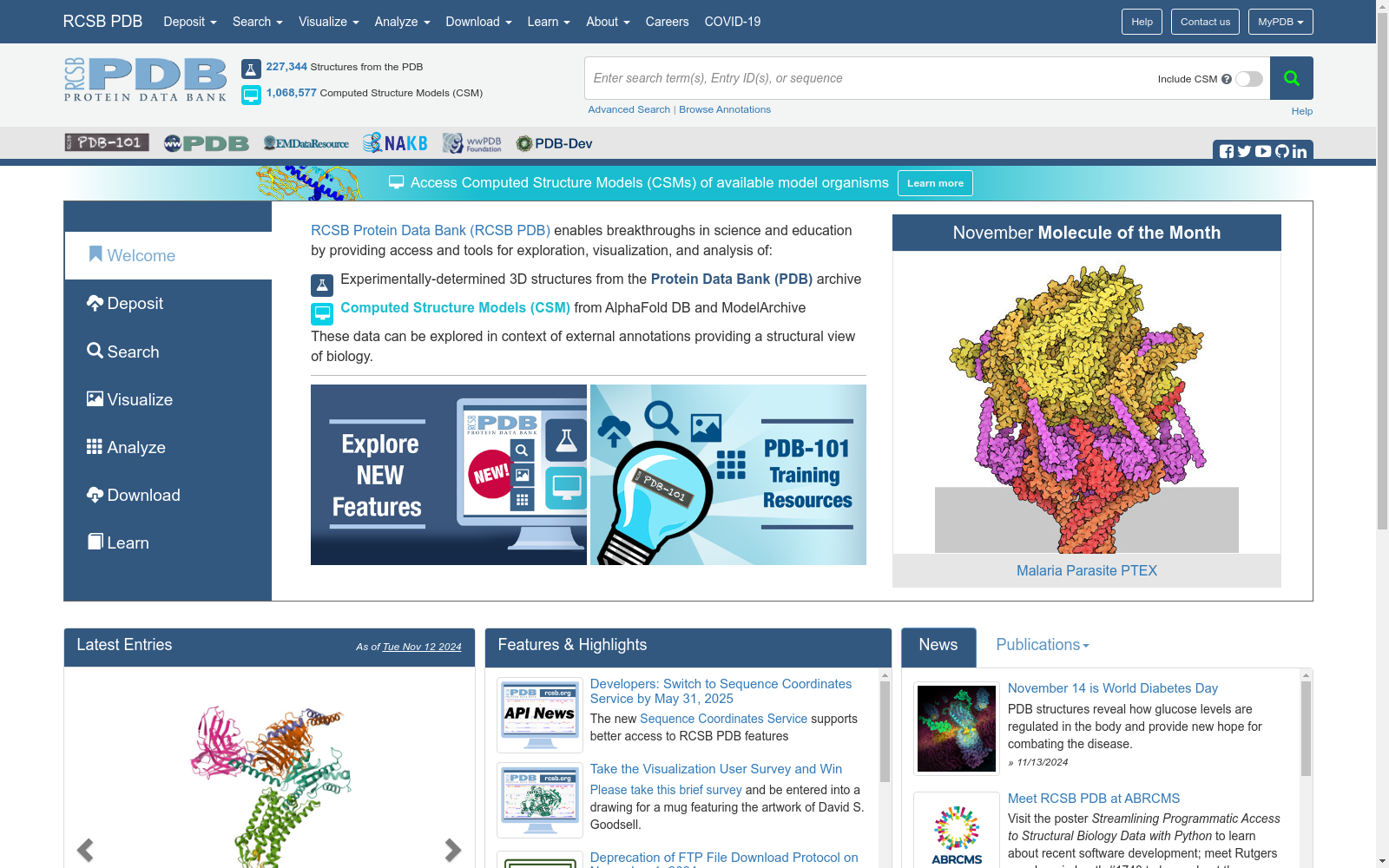The image size is (1389, 868).
Task: Show next latest entry with right arrow
Action: click(x=453, y=850)
